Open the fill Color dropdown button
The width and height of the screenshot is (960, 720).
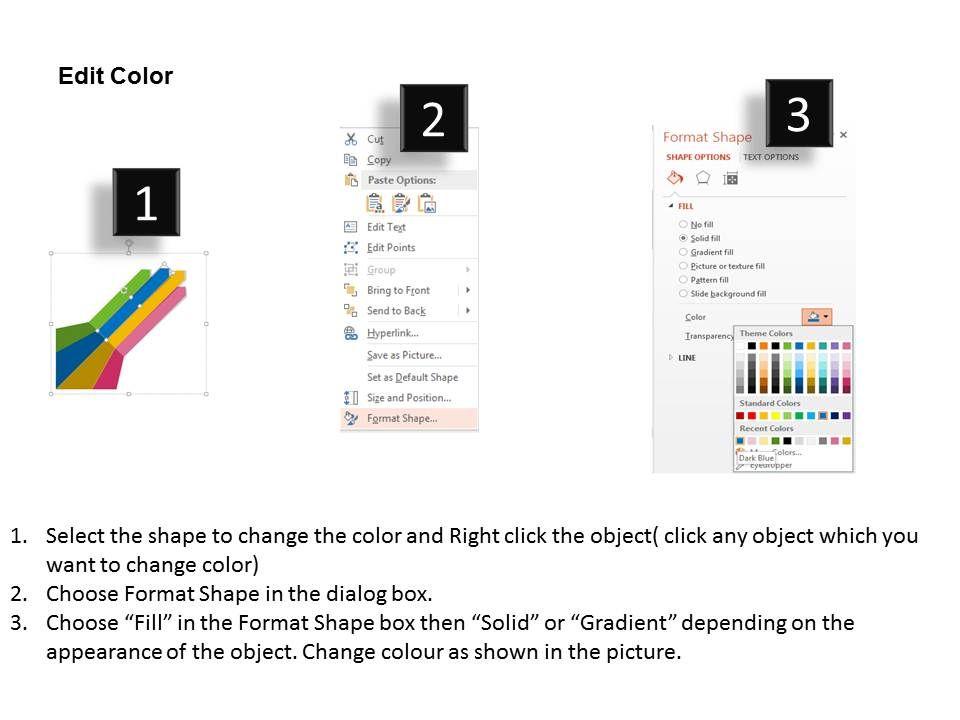point(818,317)
